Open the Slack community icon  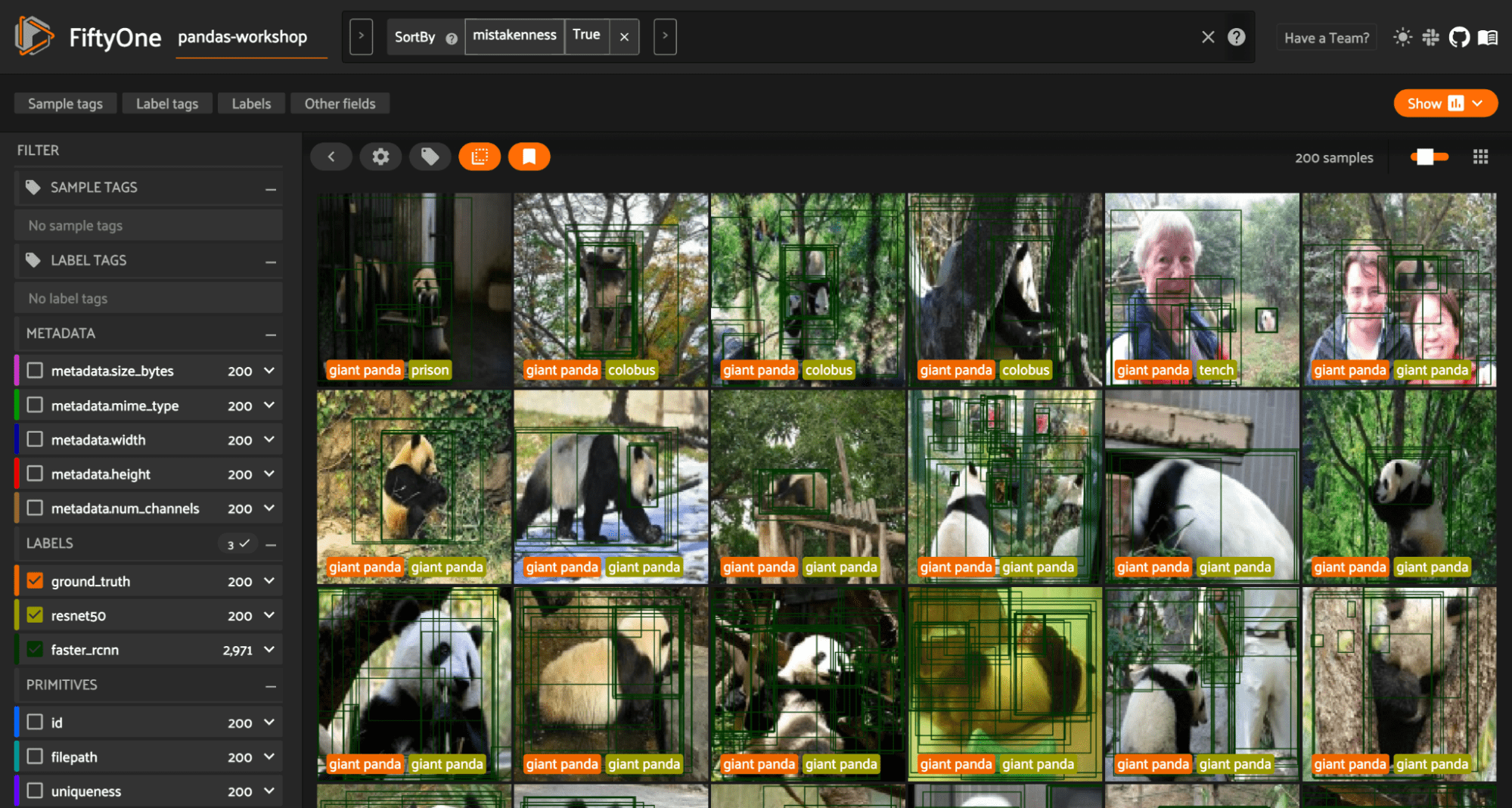pyautogui.click(x=1430, y=37)
